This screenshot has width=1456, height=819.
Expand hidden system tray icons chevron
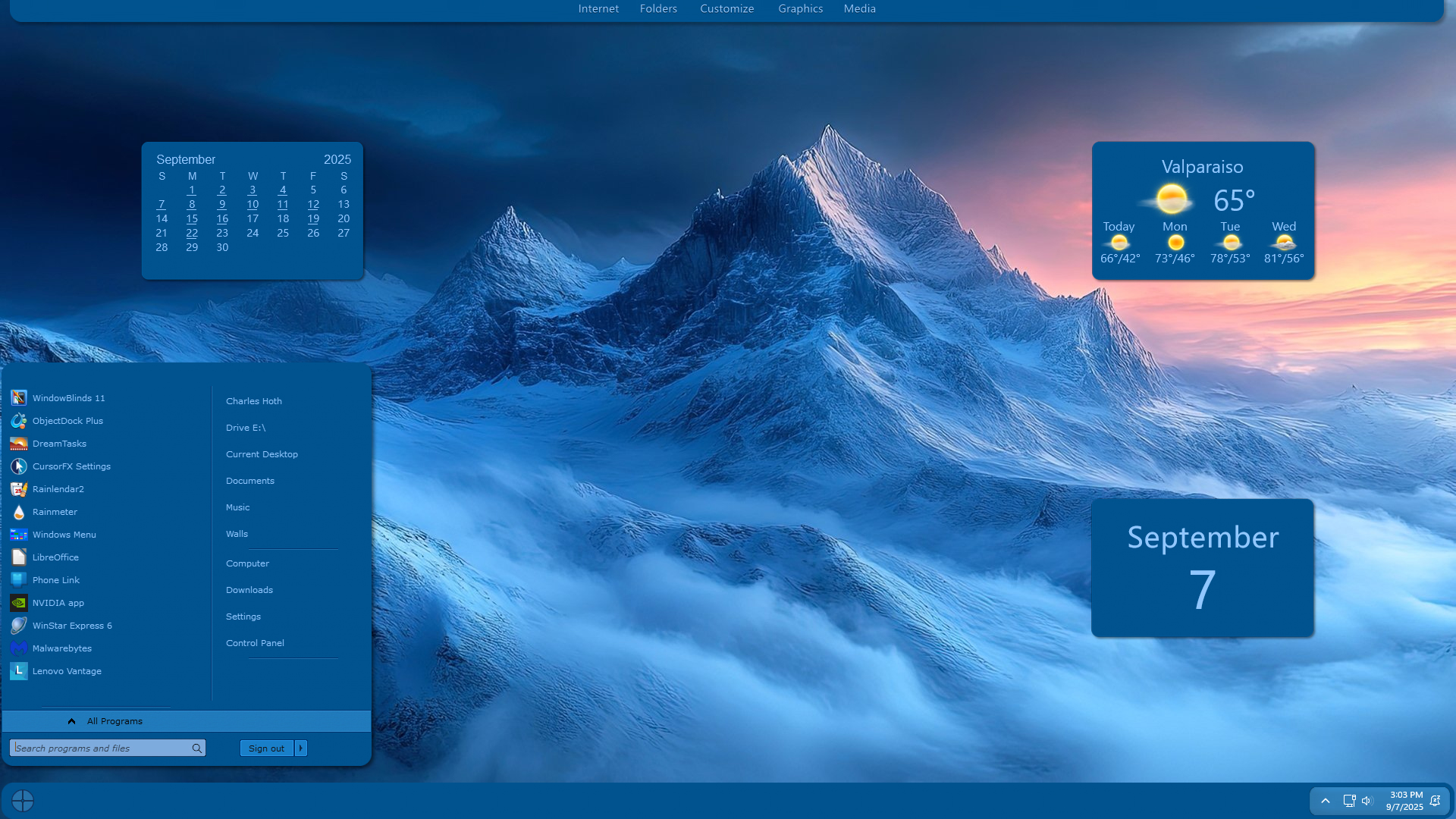click(1326, 801)
